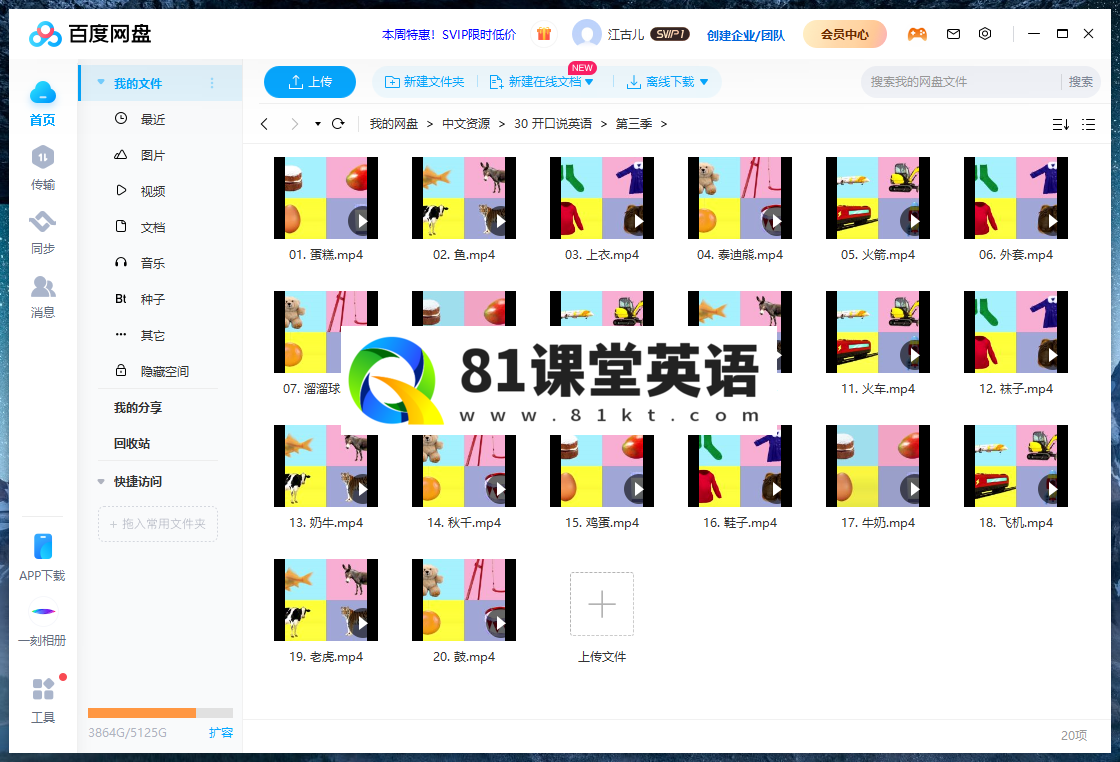Navigate to 30 开口说英语 breadcrumb
Image resolution: width=1120 pixels, height=762 pixels.
coord(553,124)
